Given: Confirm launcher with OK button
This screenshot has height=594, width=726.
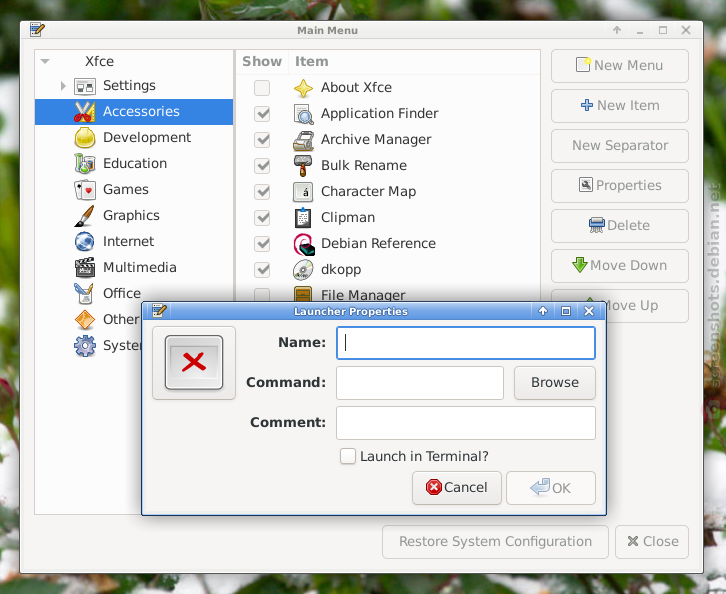Looking at the screenshot, I should click(551, 488).
